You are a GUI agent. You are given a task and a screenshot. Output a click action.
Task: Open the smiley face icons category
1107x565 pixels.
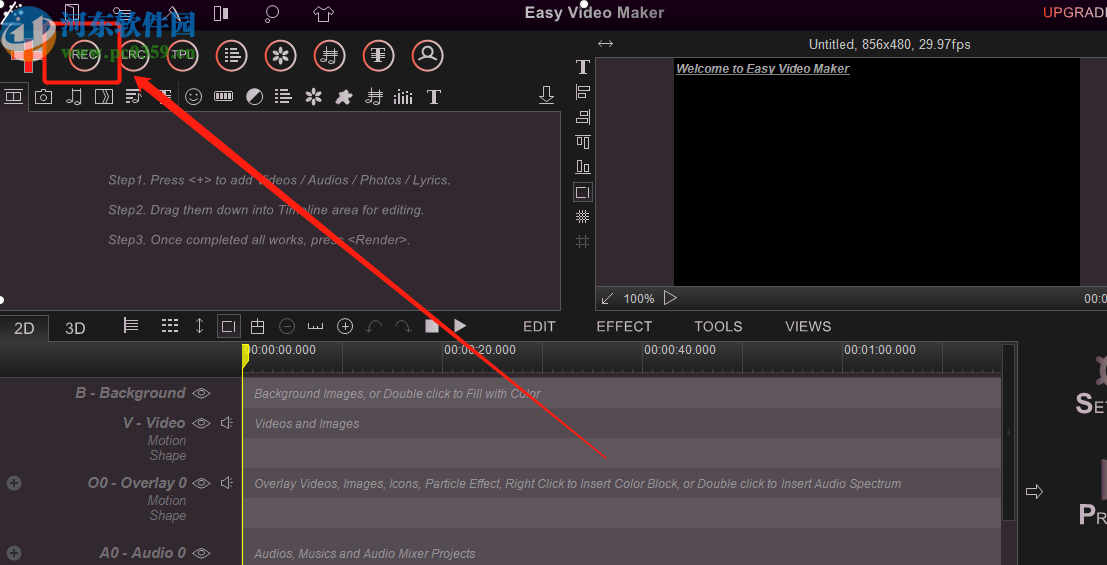pos(193,97)
